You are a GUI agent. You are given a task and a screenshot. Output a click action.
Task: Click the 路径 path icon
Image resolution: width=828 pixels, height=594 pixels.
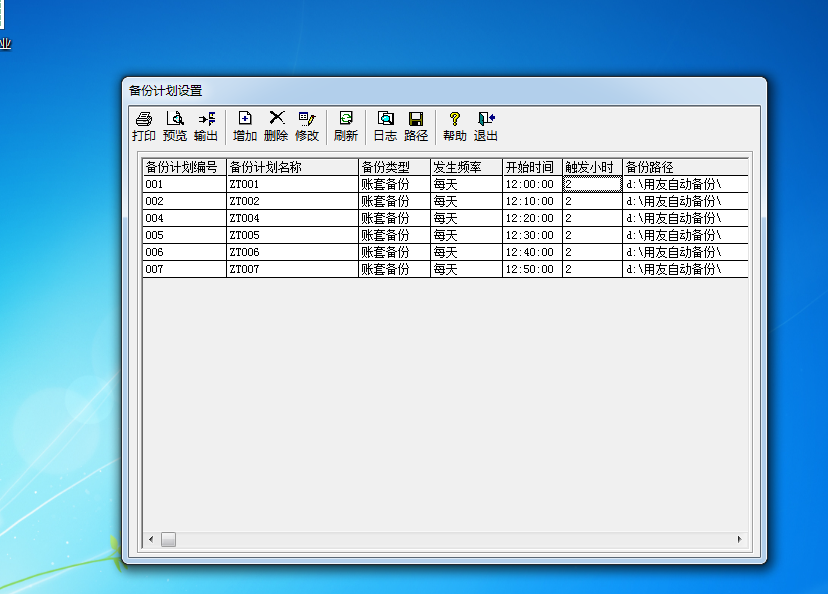click(x=416, y=127)
